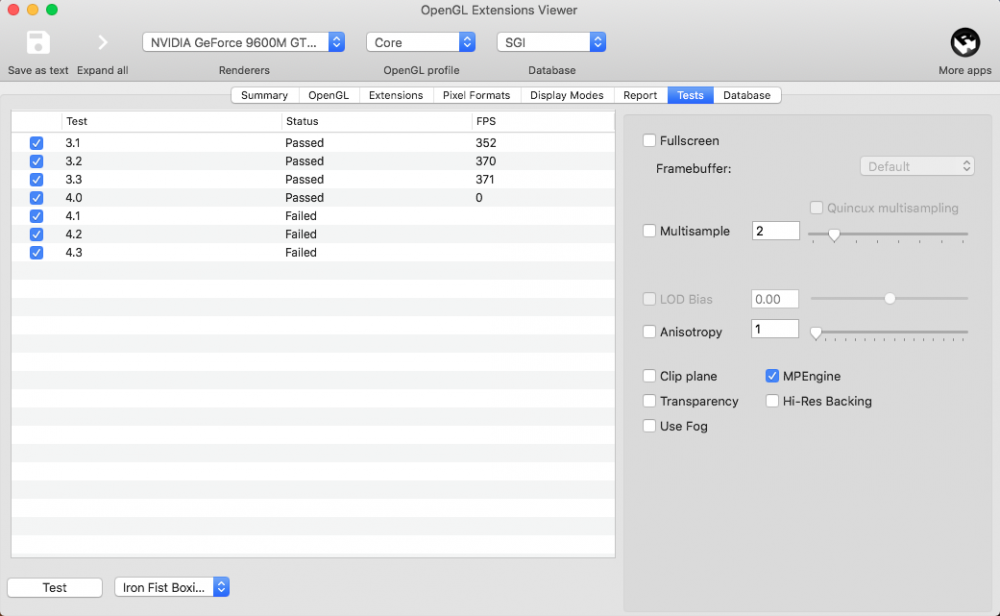Click the green zoom window button
The image size is (1000, 616).
coord(52,10)
